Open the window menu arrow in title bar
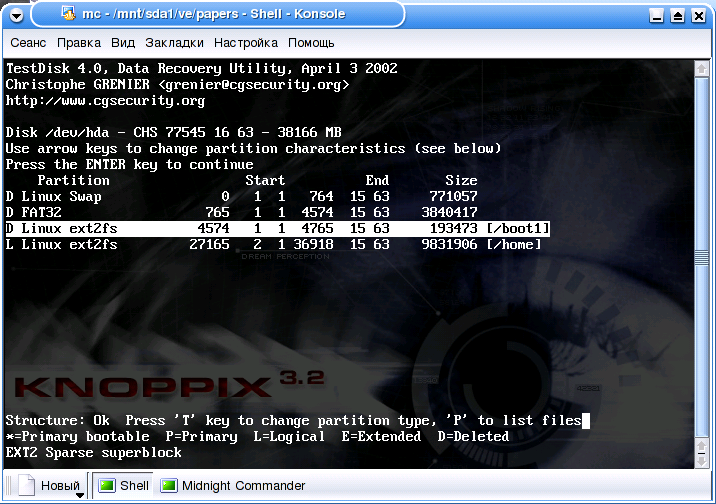The height and width of the screenshot is (504, 716). [x=16, y=16]
